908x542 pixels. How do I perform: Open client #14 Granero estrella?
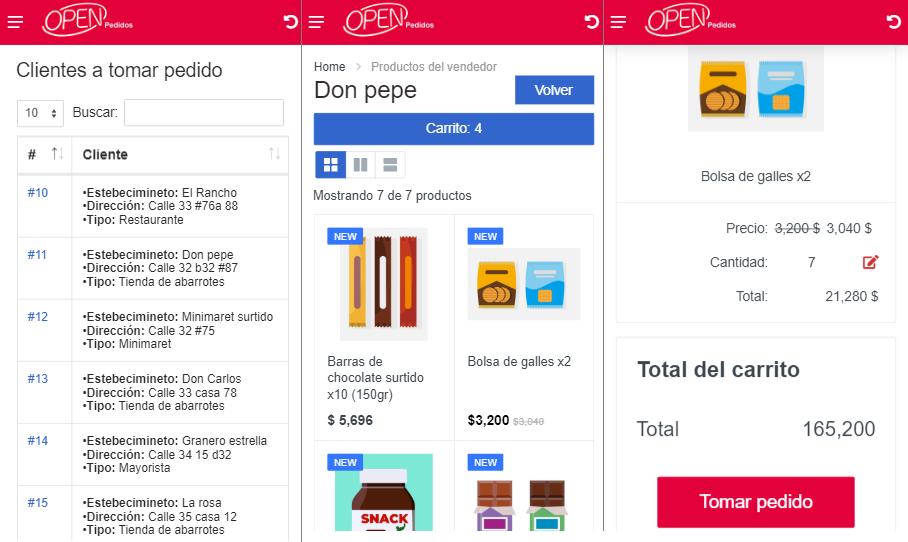pyautogui.click(x=38, y=441)
